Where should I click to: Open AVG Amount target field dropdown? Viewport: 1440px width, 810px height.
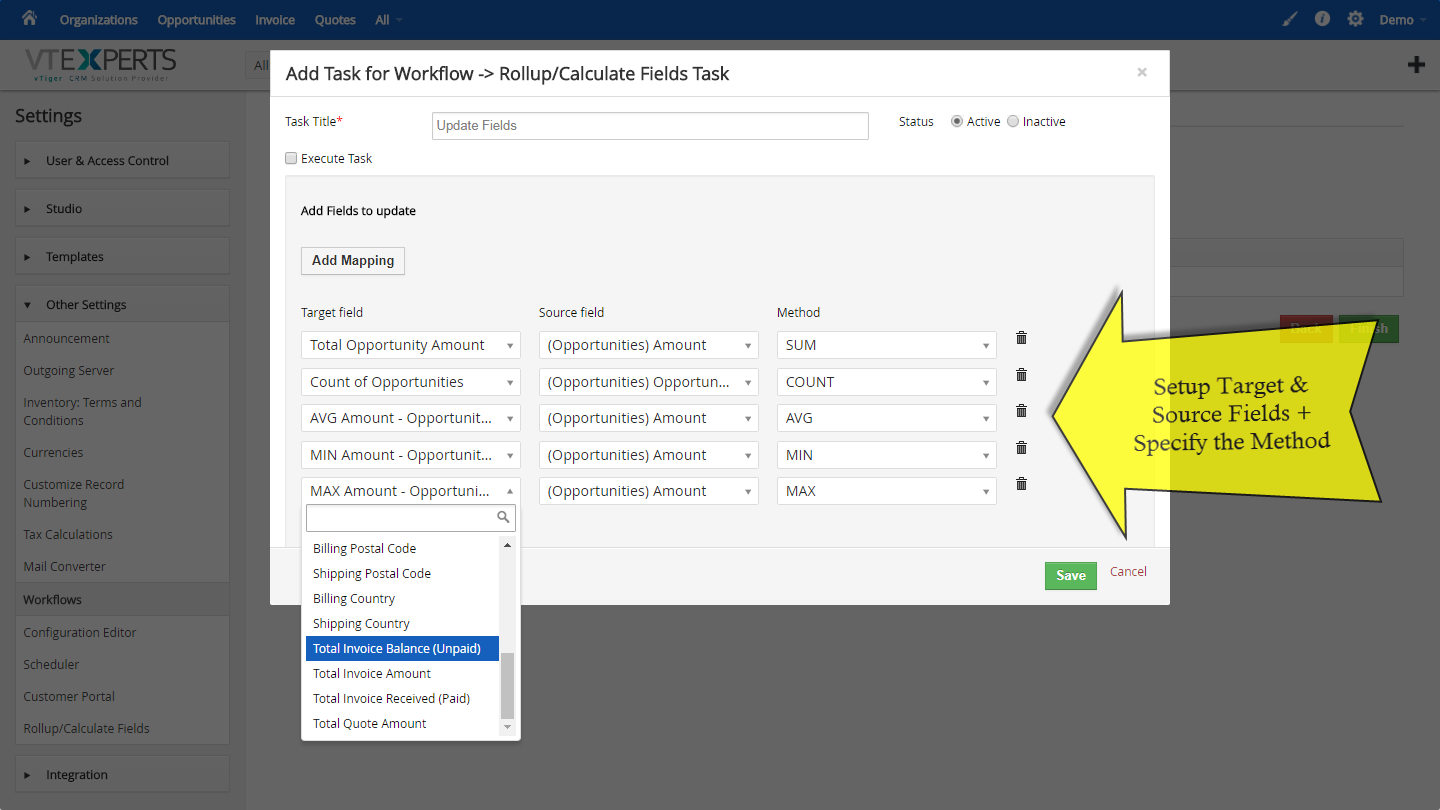[x=411, y=418]
